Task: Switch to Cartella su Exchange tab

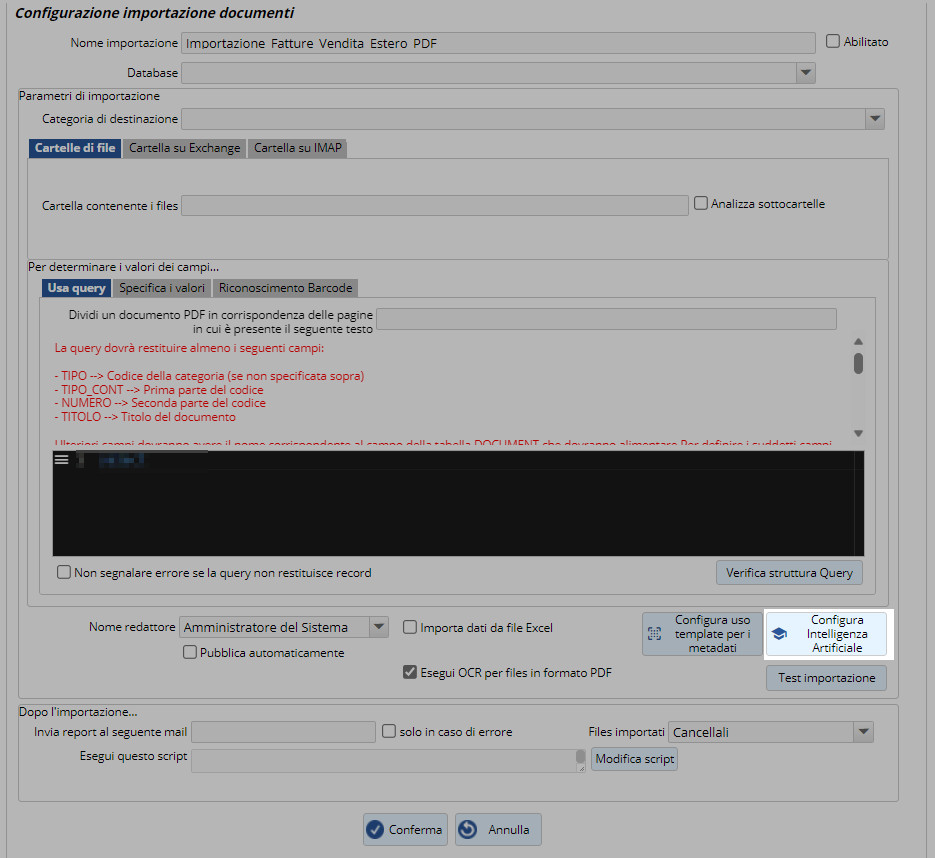Action: click(185, 148)
